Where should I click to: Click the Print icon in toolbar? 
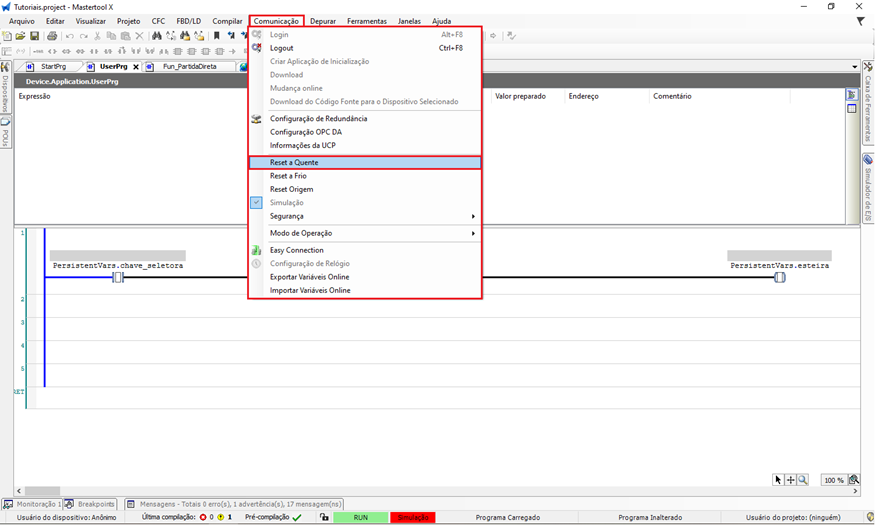52,36
